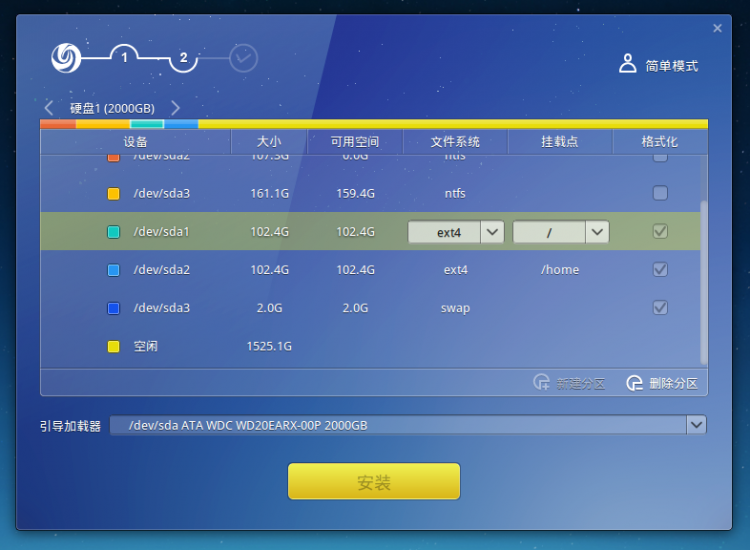Image resolution: width=750 pixels, height=550 pixels.
Task: Go to previous disk with left arrow
Action: tap(49, 108)
